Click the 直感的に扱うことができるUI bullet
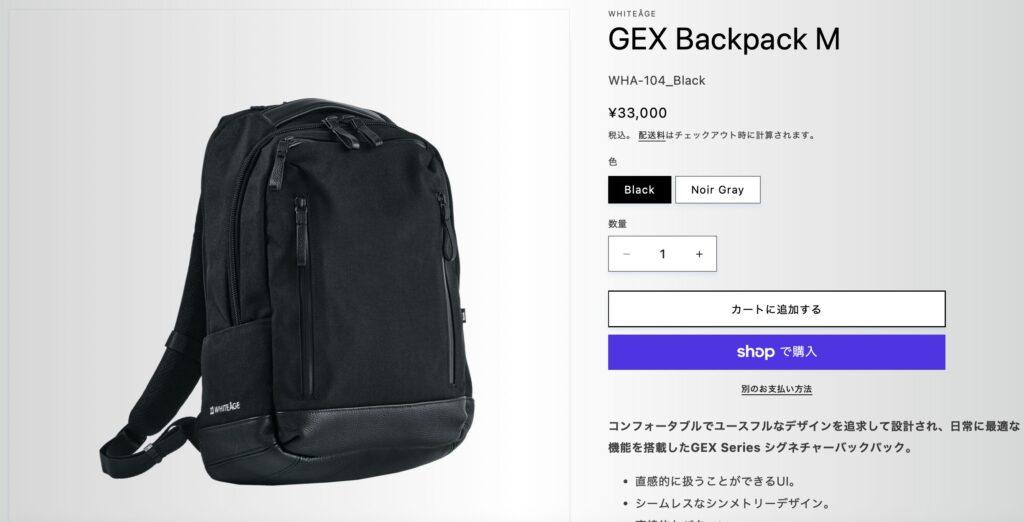 coord(715,481)
